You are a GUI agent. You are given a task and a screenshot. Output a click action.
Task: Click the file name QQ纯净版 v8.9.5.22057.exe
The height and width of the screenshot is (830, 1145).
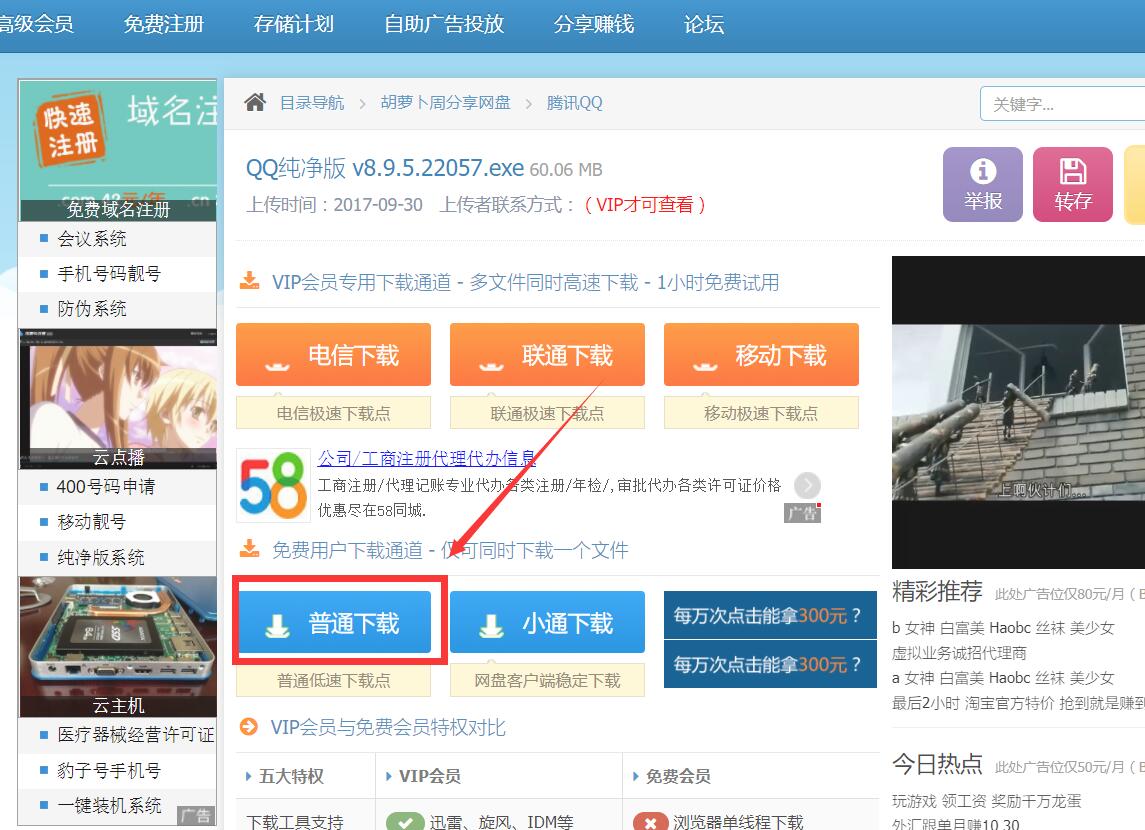(x=385, y=168)
